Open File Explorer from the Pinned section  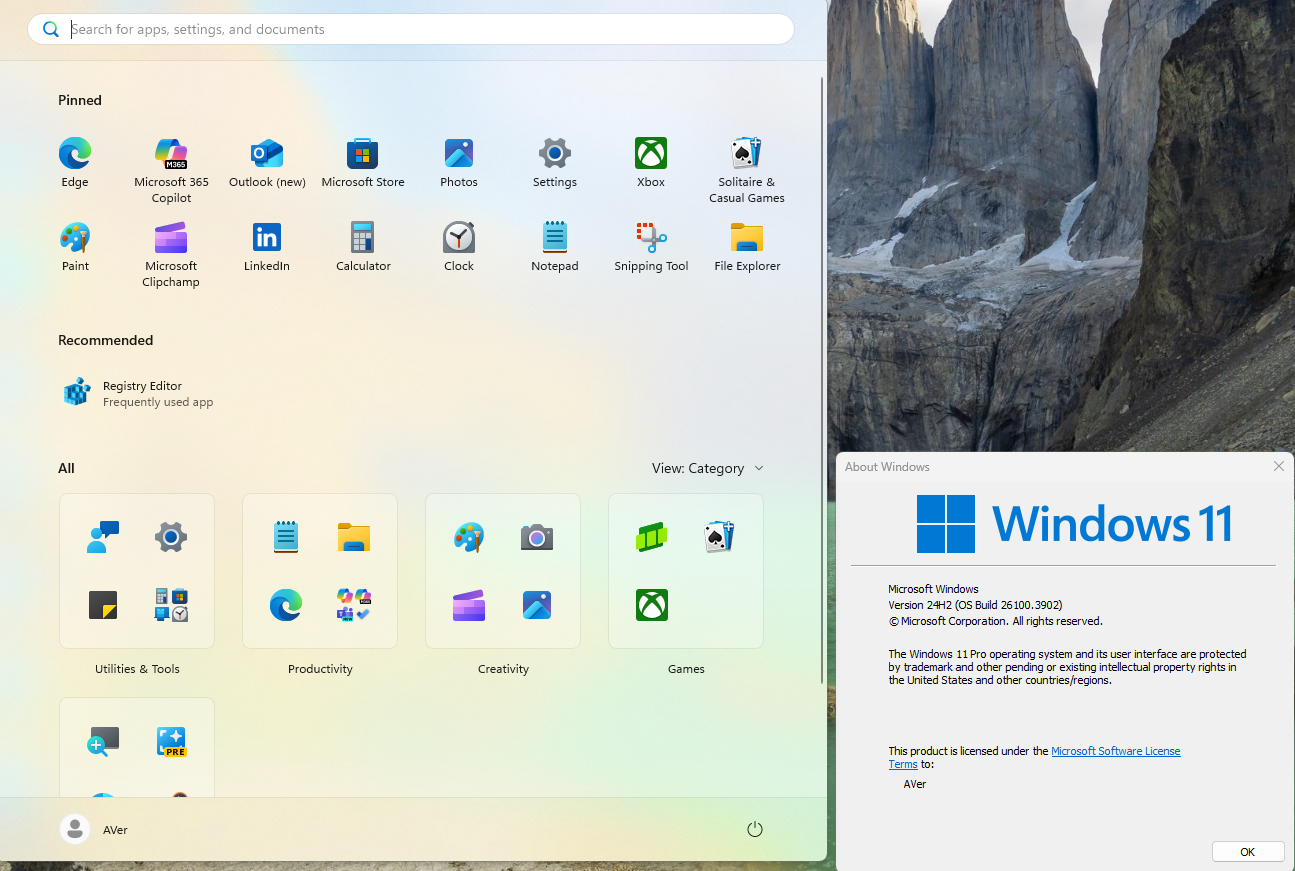point(747,247)
